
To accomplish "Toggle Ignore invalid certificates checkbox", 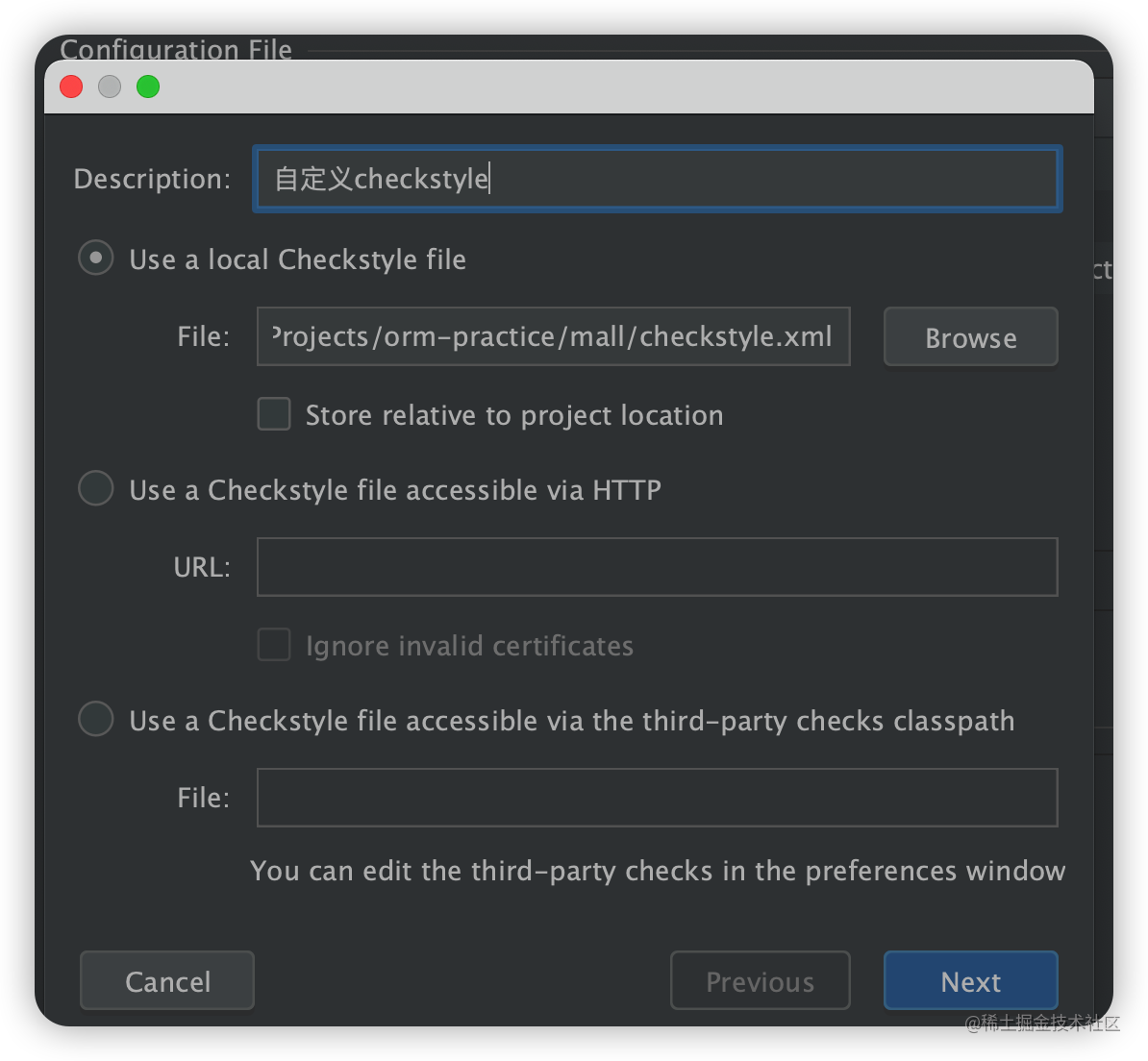I will (274, 645).
